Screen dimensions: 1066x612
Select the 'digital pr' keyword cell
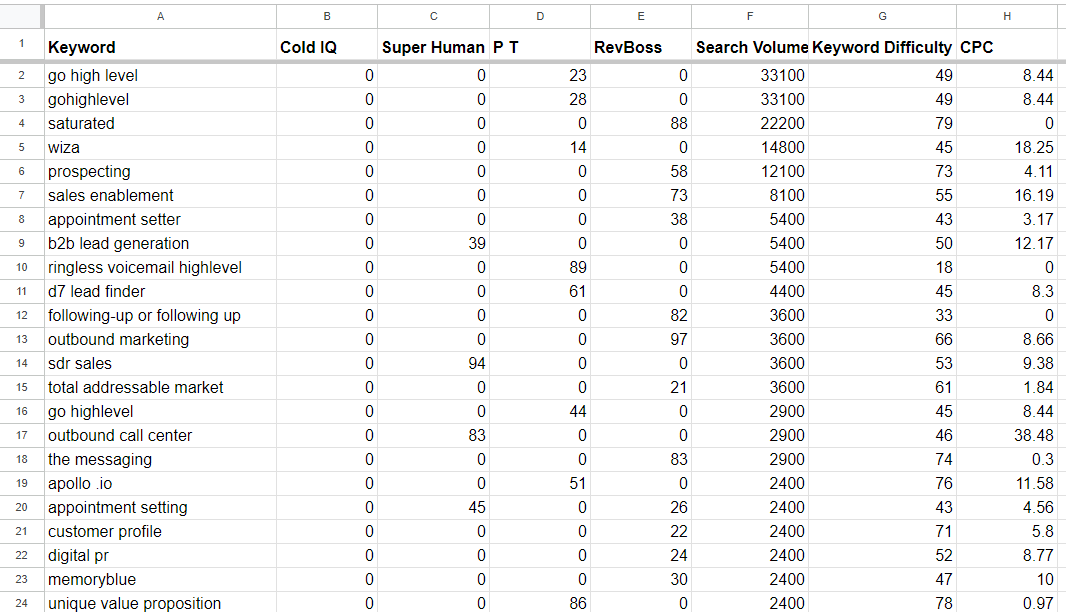point(160,556)
